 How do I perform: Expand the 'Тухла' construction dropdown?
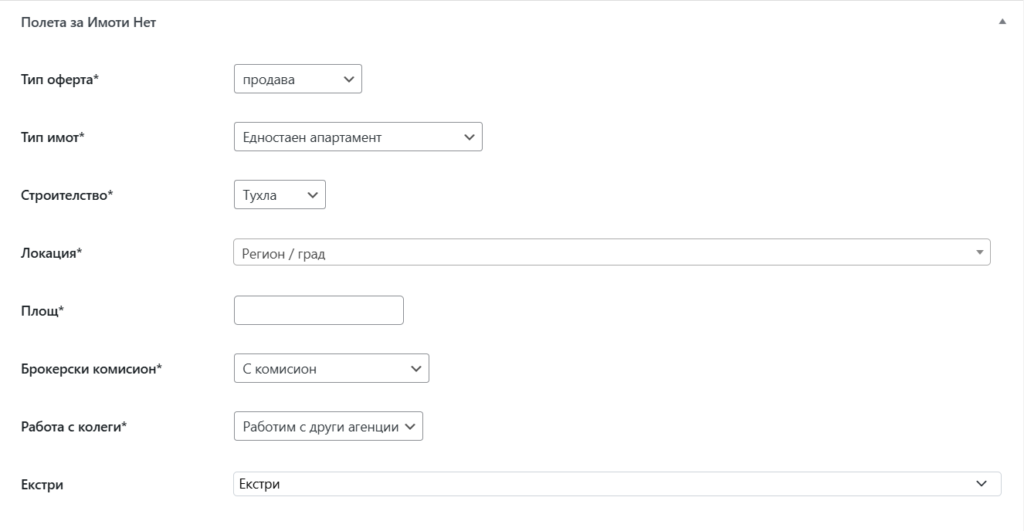279,195
